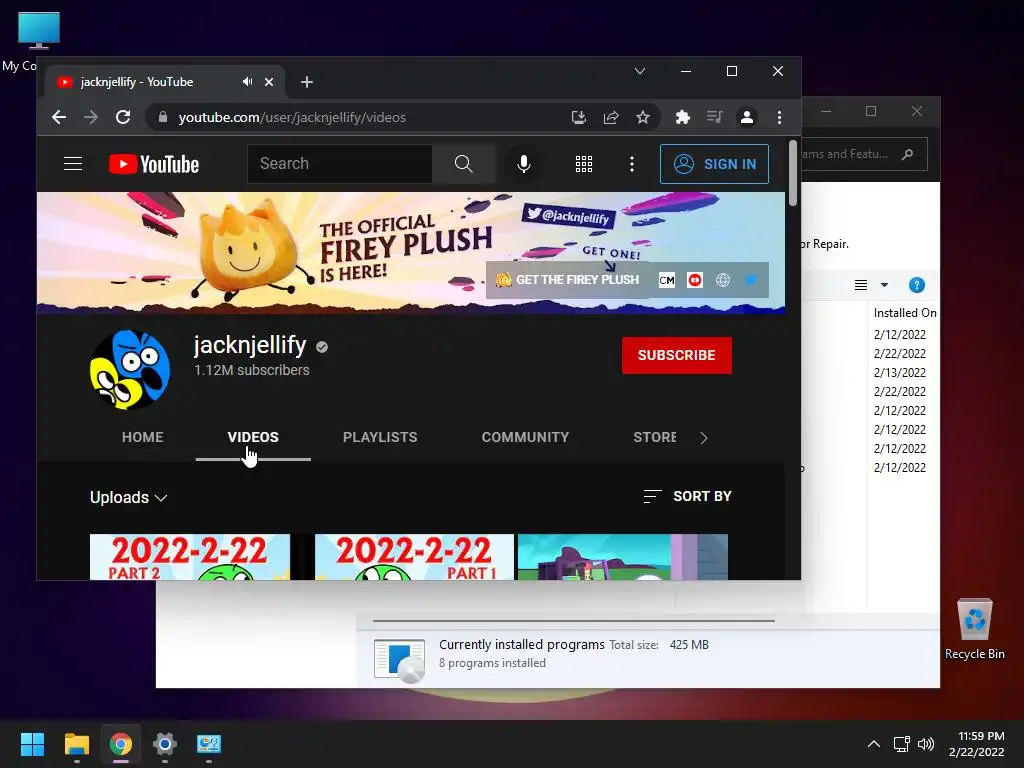Open the globe website banner icon
Screen dimensions: 1024x768
(x=723, y=280)
